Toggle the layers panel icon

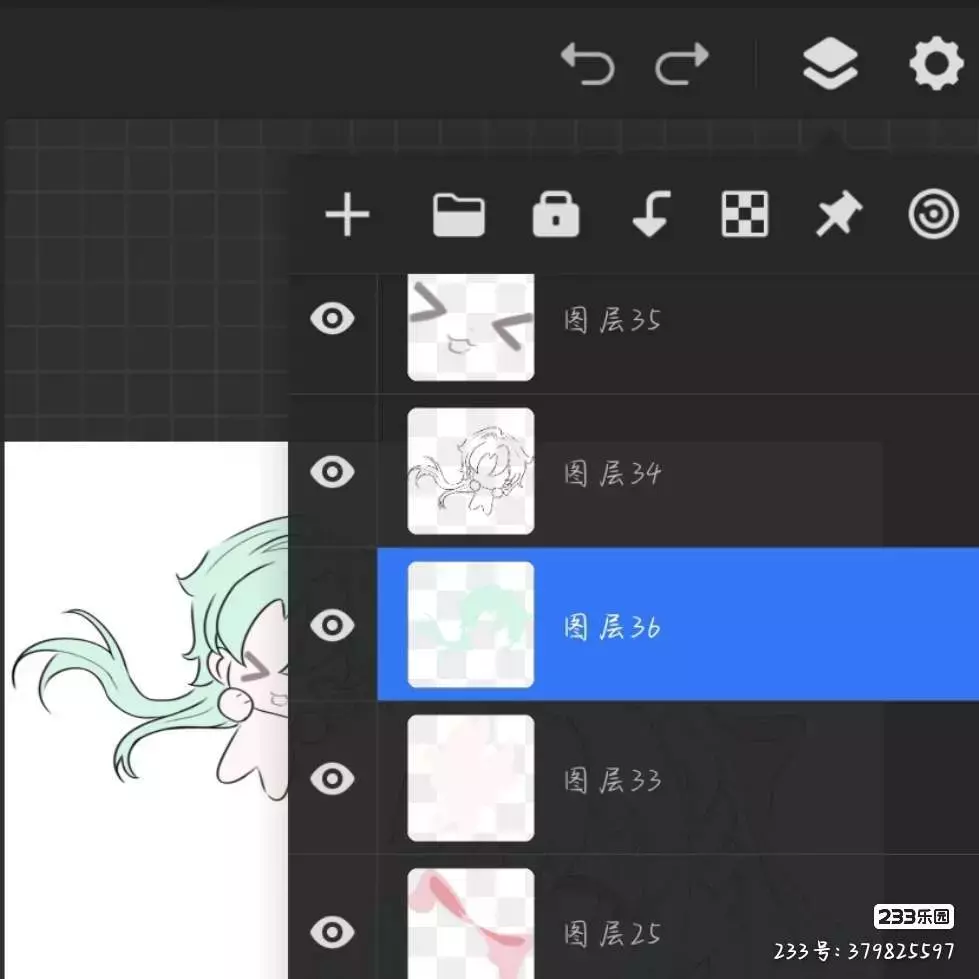pyautogui.click(x=830, y=64)
